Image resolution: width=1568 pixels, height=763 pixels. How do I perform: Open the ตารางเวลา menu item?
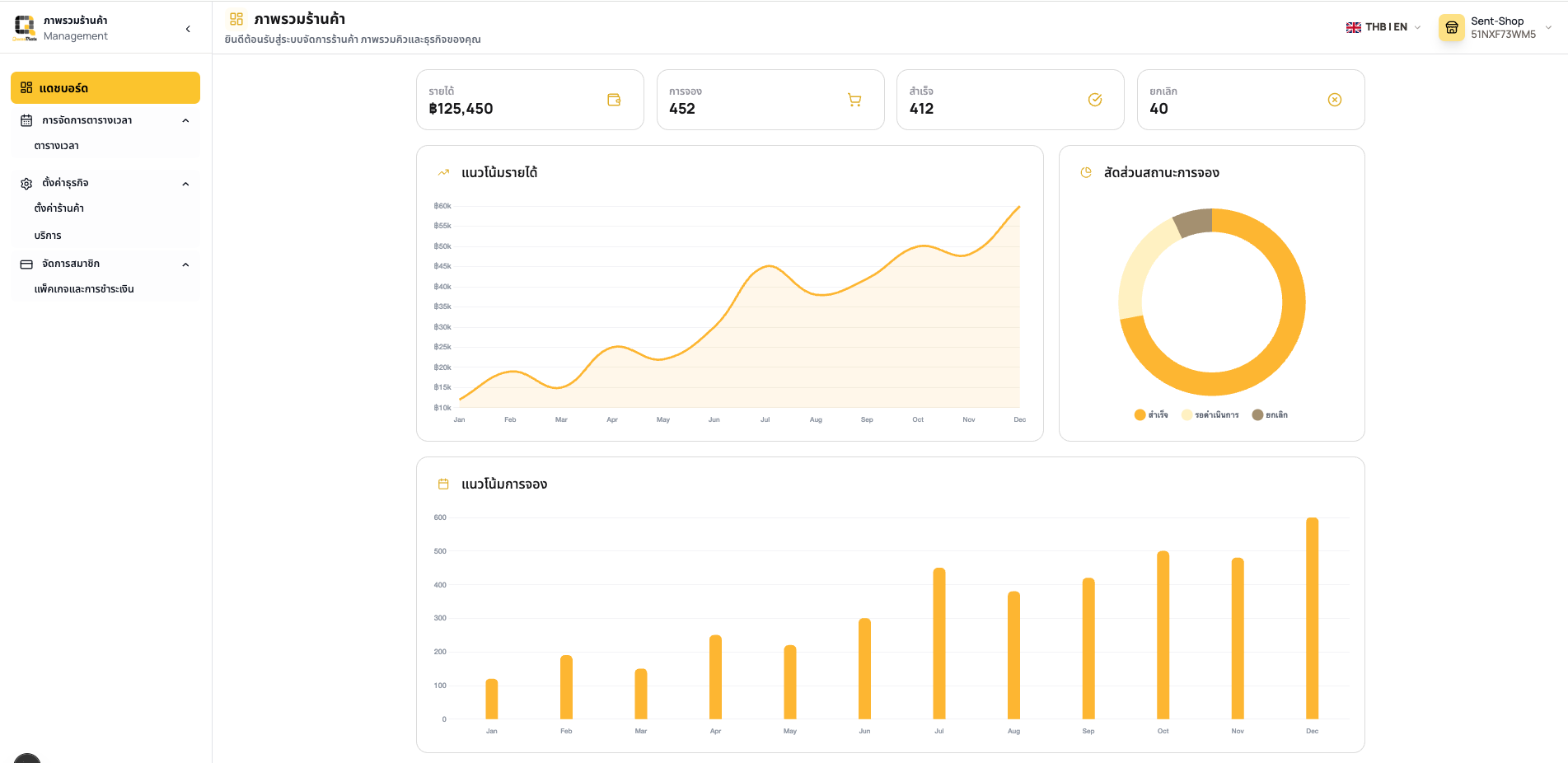click(57, 146)
